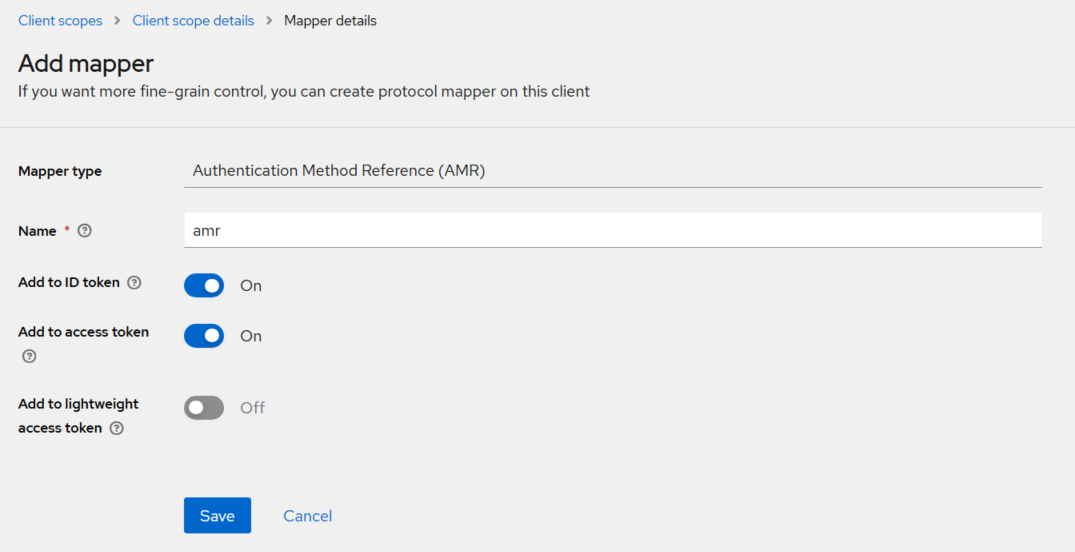
Task: Show help tooltip for Add to ID token
Action: click(x=134, y=283)
